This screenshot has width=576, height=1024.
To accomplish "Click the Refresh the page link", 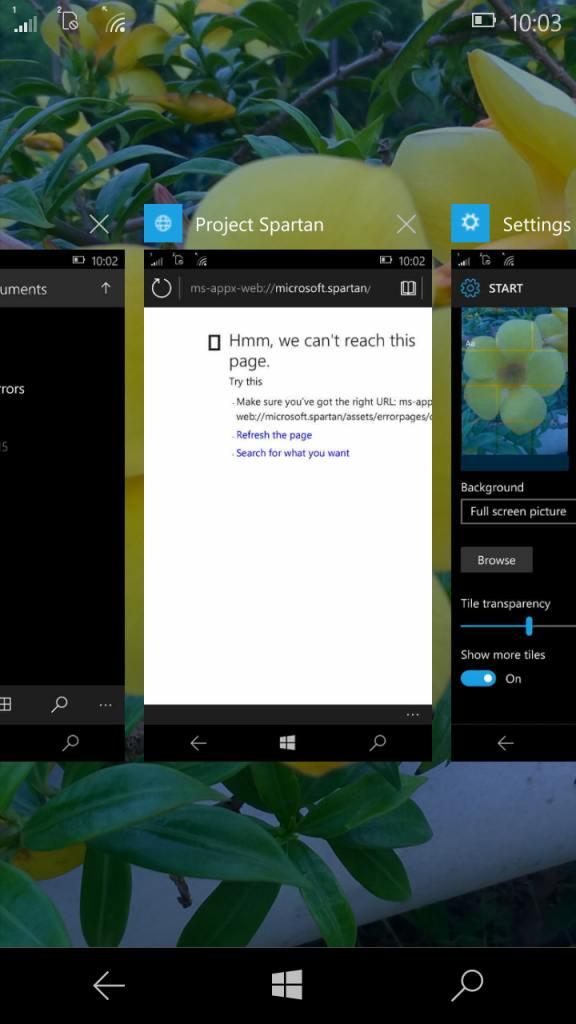I will point(274,435).
